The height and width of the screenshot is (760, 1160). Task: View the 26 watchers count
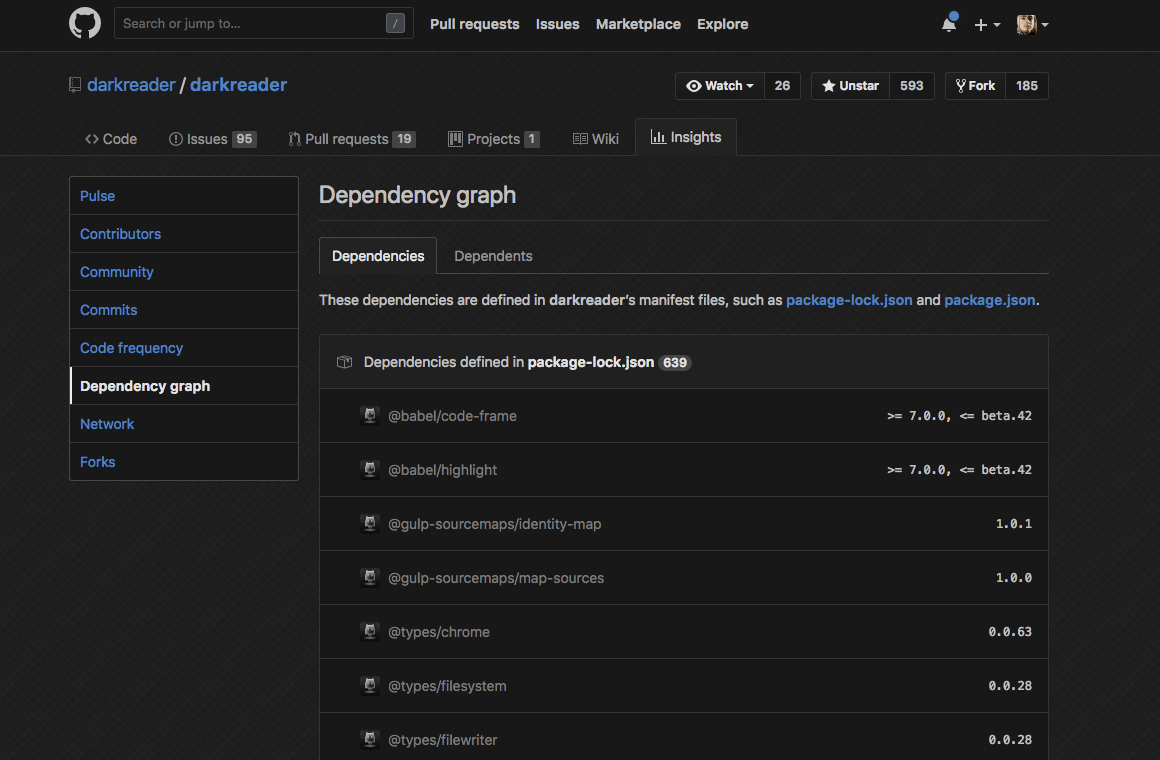[x=782, y=86]
